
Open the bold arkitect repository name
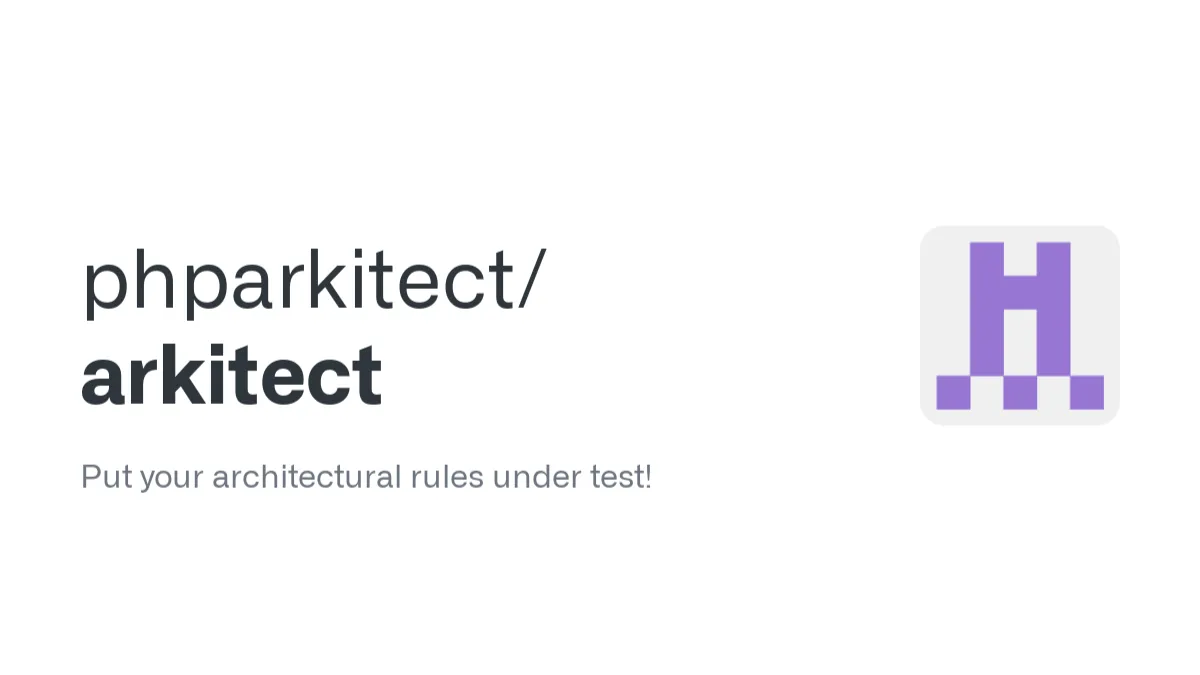tap(231, 376)
